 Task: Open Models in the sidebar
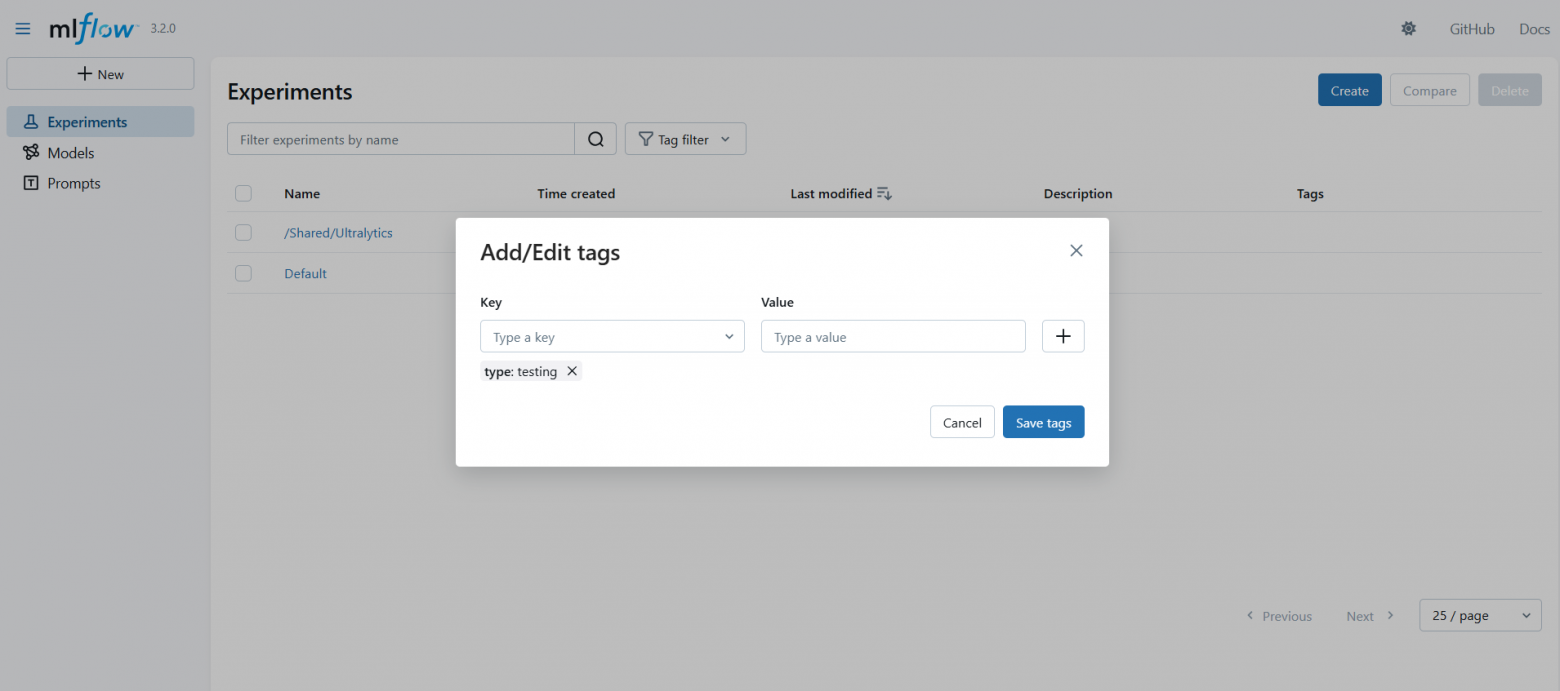[x=70, y=153]
